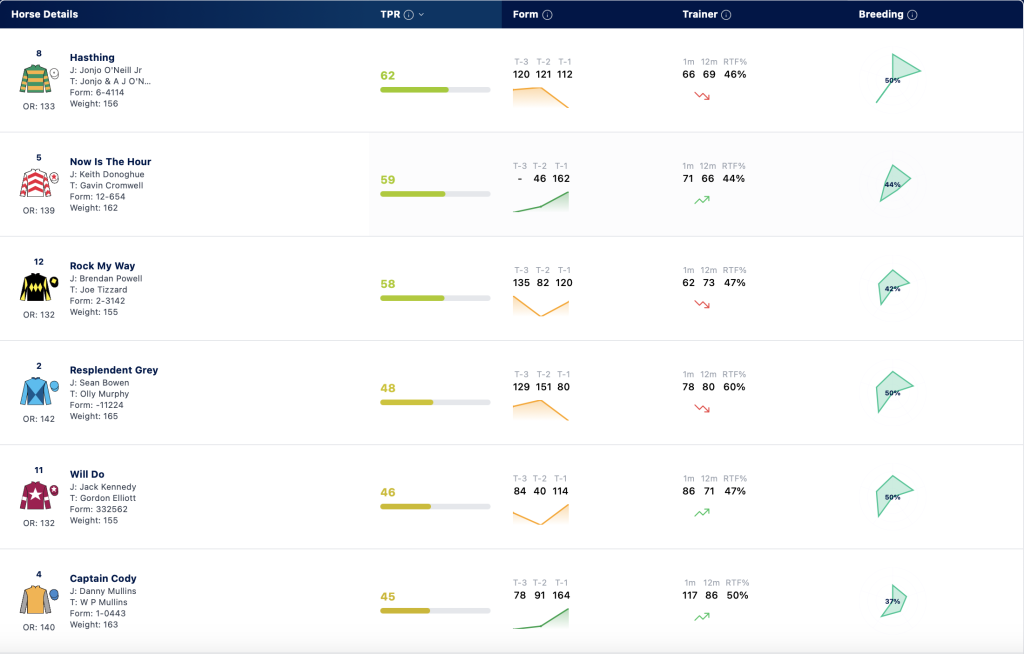Open the TPR sort dropdown chevron

coord(421,14)
